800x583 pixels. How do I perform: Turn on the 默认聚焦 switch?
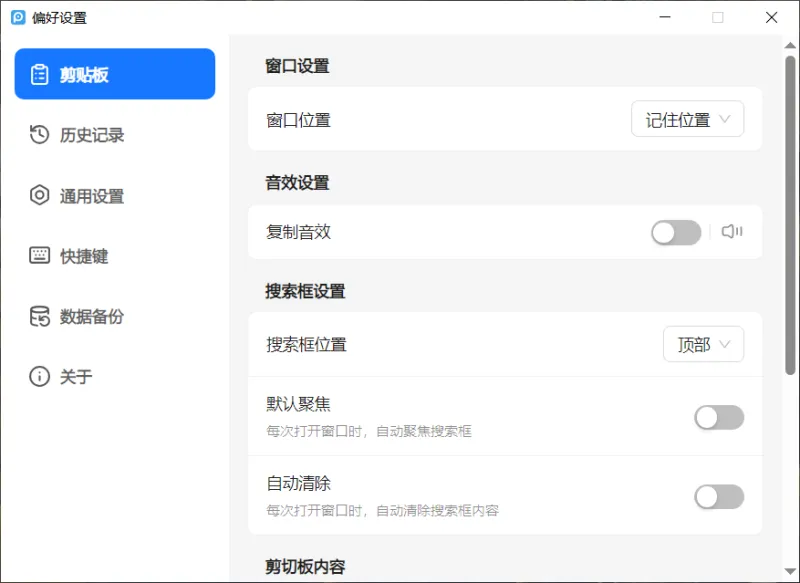pyautogui.click(x=719, y=418)
